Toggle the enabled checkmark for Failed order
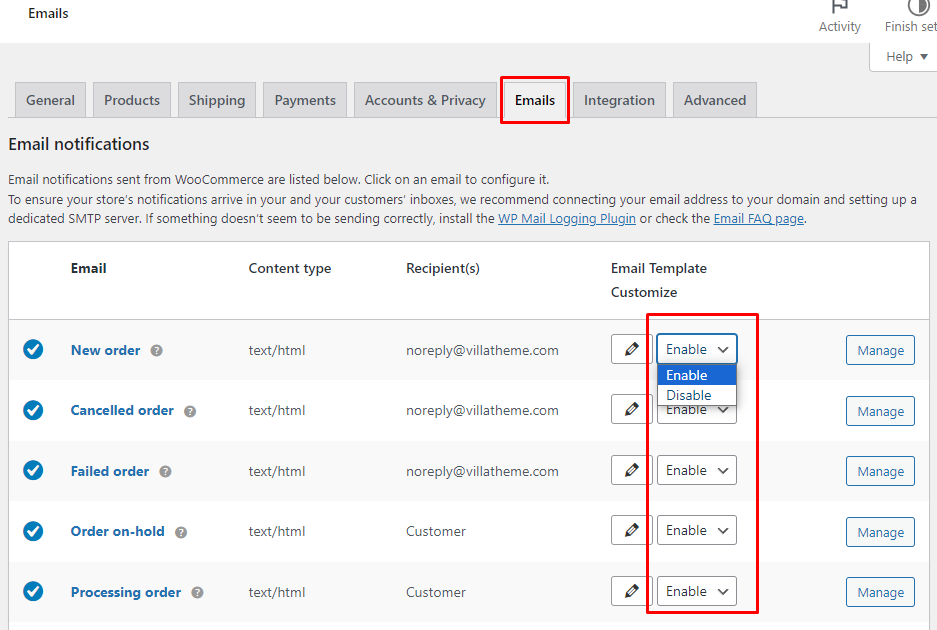 tap(33, 470)
